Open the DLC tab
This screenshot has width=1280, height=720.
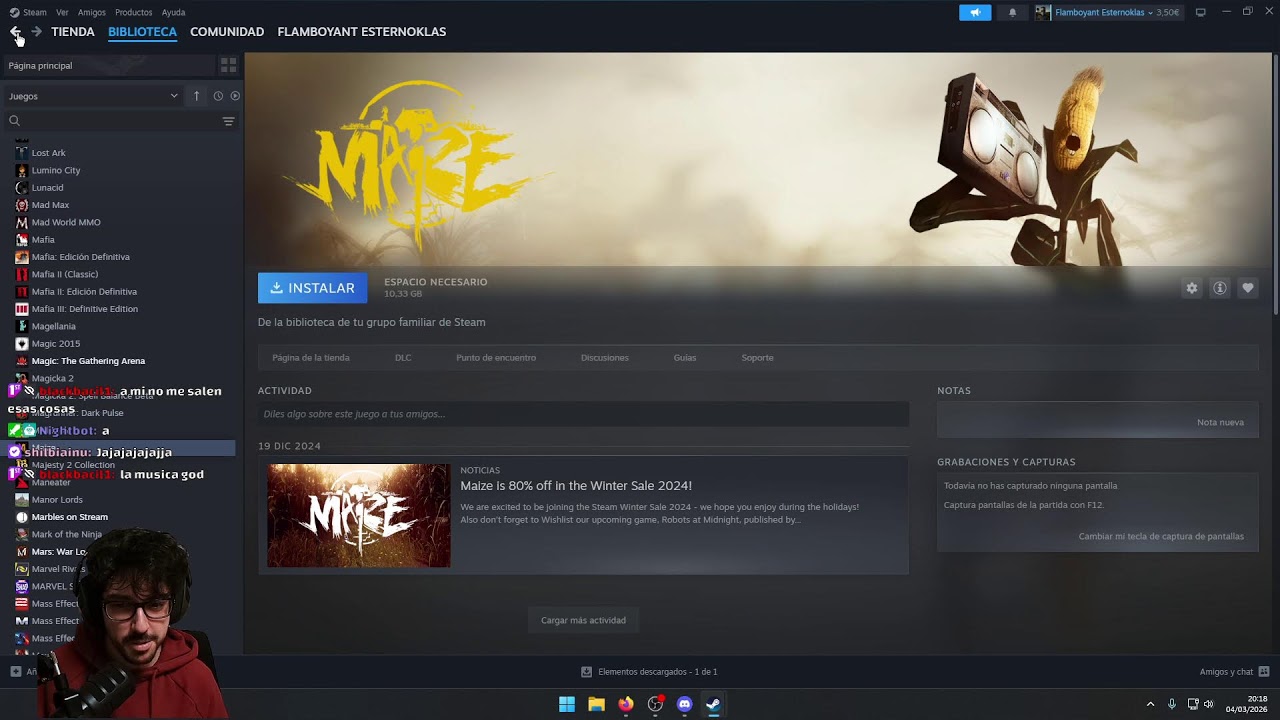pyautogui.click(x=403, y=358)
